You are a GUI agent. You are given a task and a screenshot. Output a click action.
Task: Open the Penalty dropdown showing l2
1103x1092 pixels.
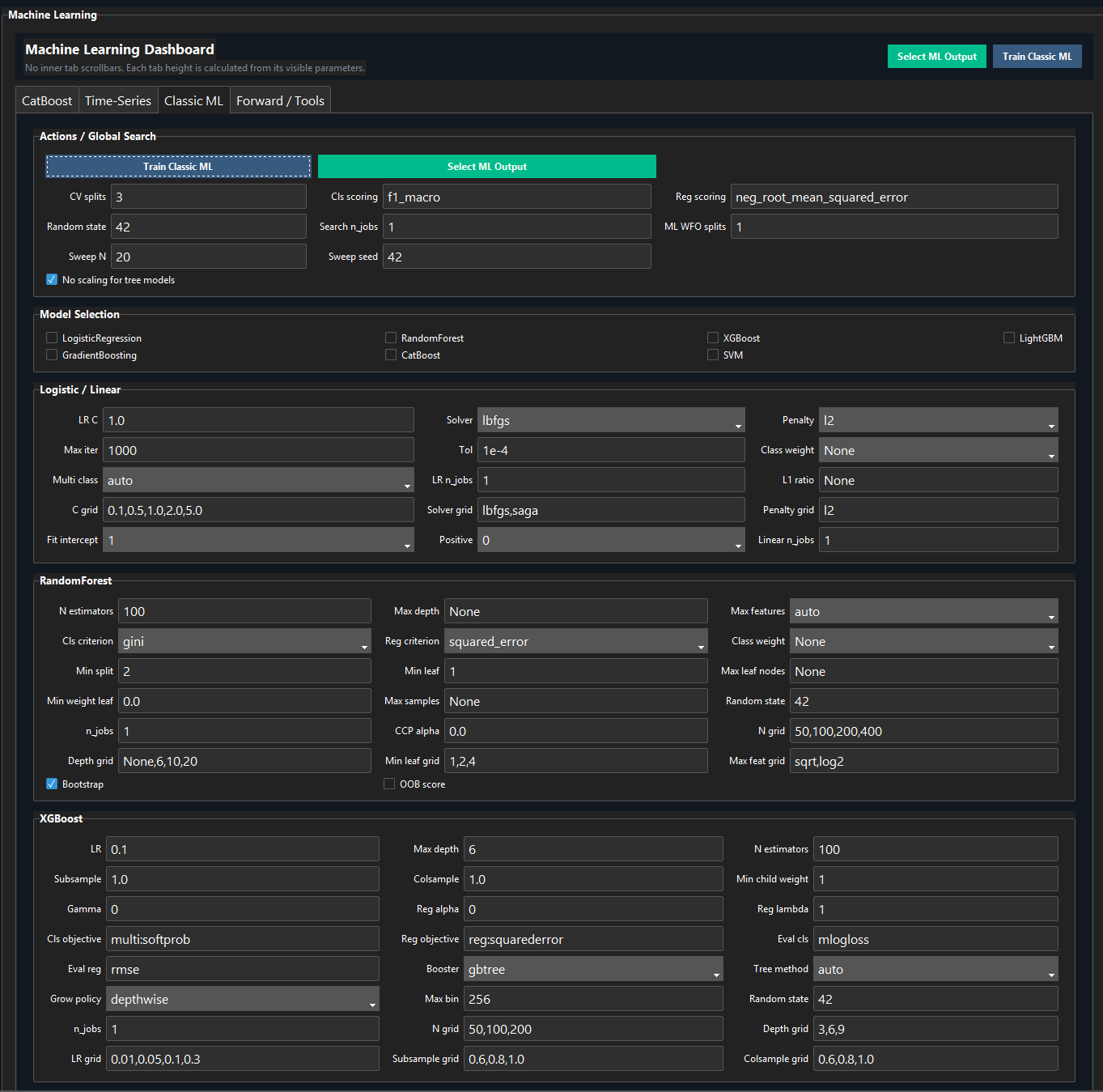[939, 420]
